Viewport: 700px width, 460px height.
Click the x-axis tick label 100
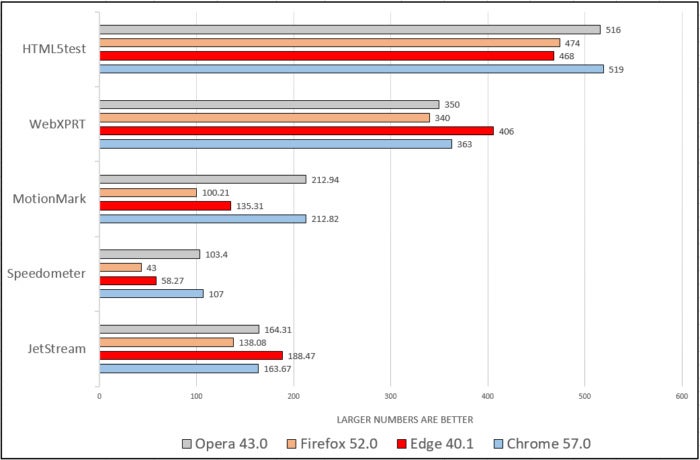click(196, 396)
